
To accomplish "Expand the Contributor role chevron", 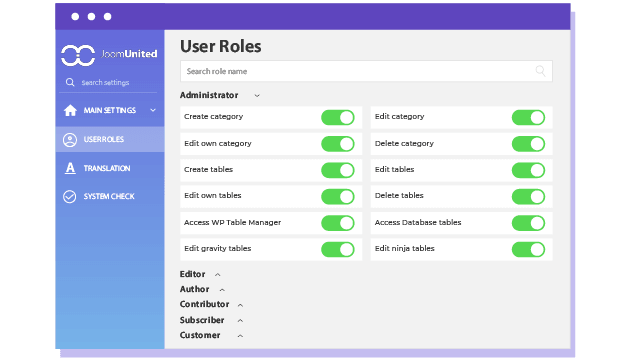I will tap(240, 305).
